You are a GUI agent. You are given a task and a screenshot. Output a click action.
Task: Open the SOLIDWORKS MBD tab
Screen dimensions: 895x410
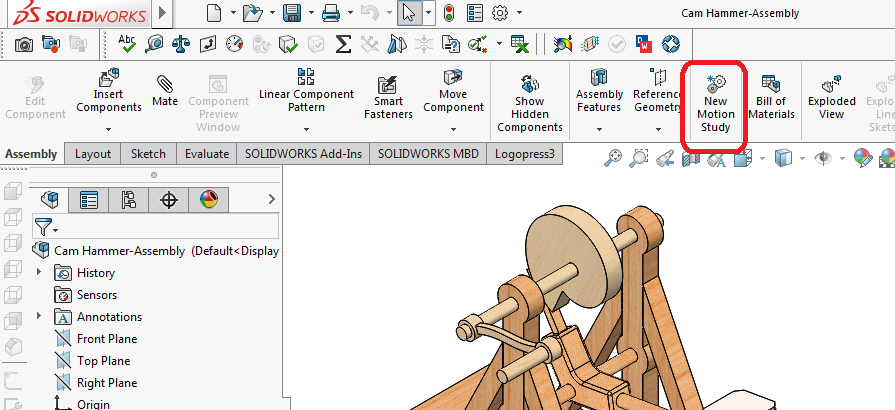(428, 154)
